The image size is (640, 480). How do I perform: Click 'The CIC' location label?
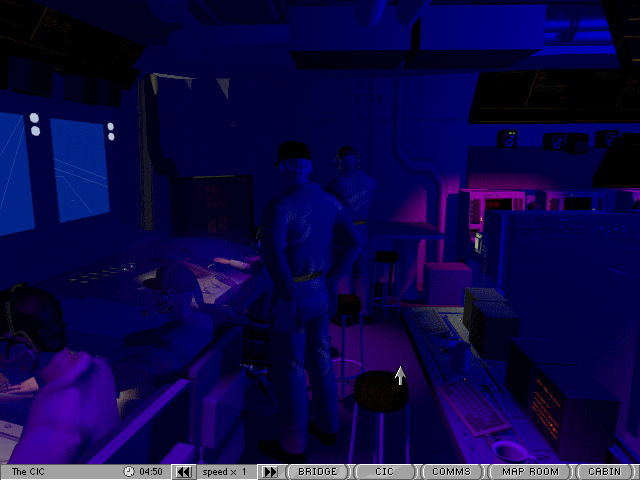click(28, 472)
